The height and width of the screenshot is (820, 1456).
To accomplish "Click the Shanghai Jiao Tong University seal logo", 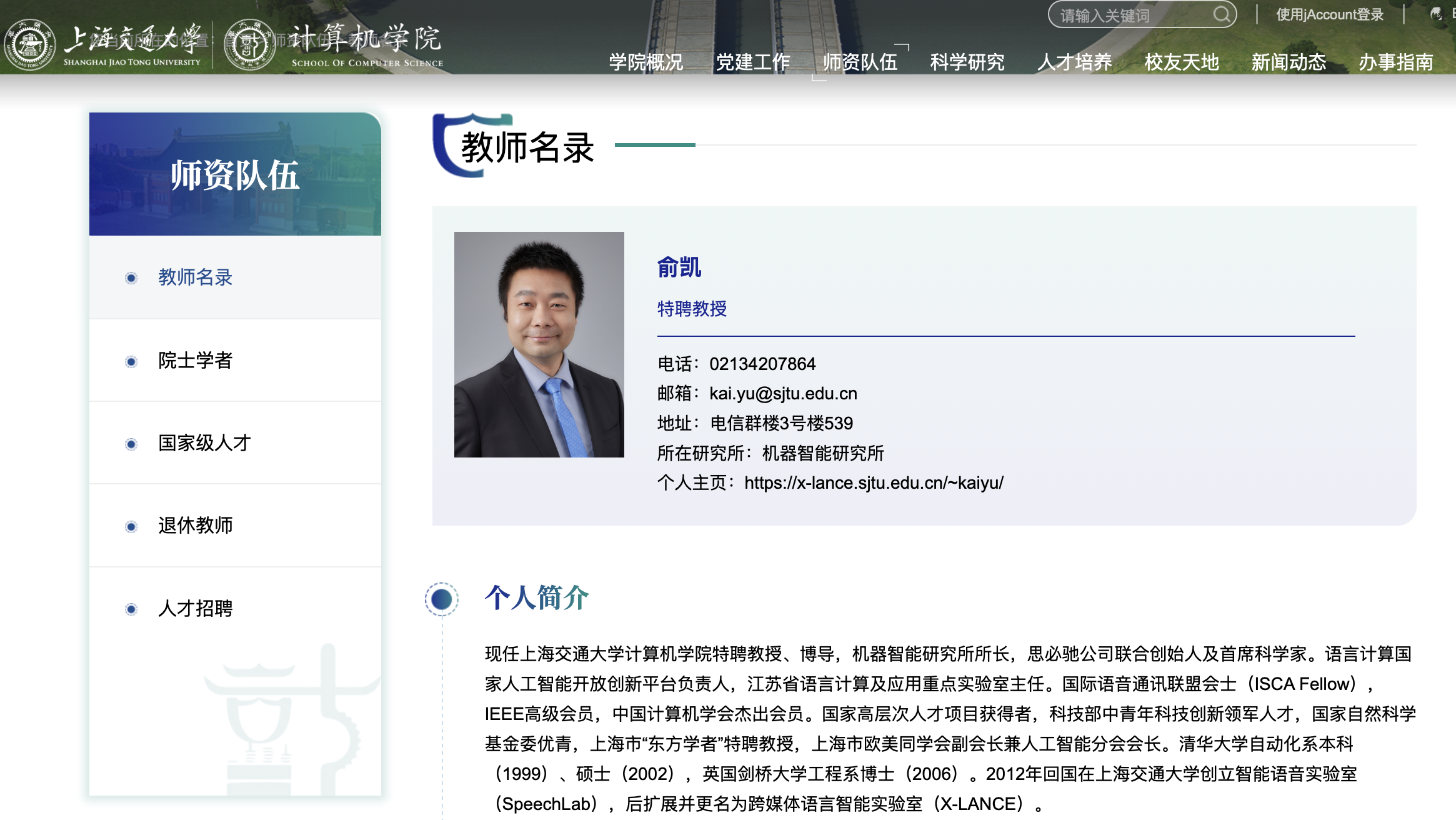I will tap(29, 45).
